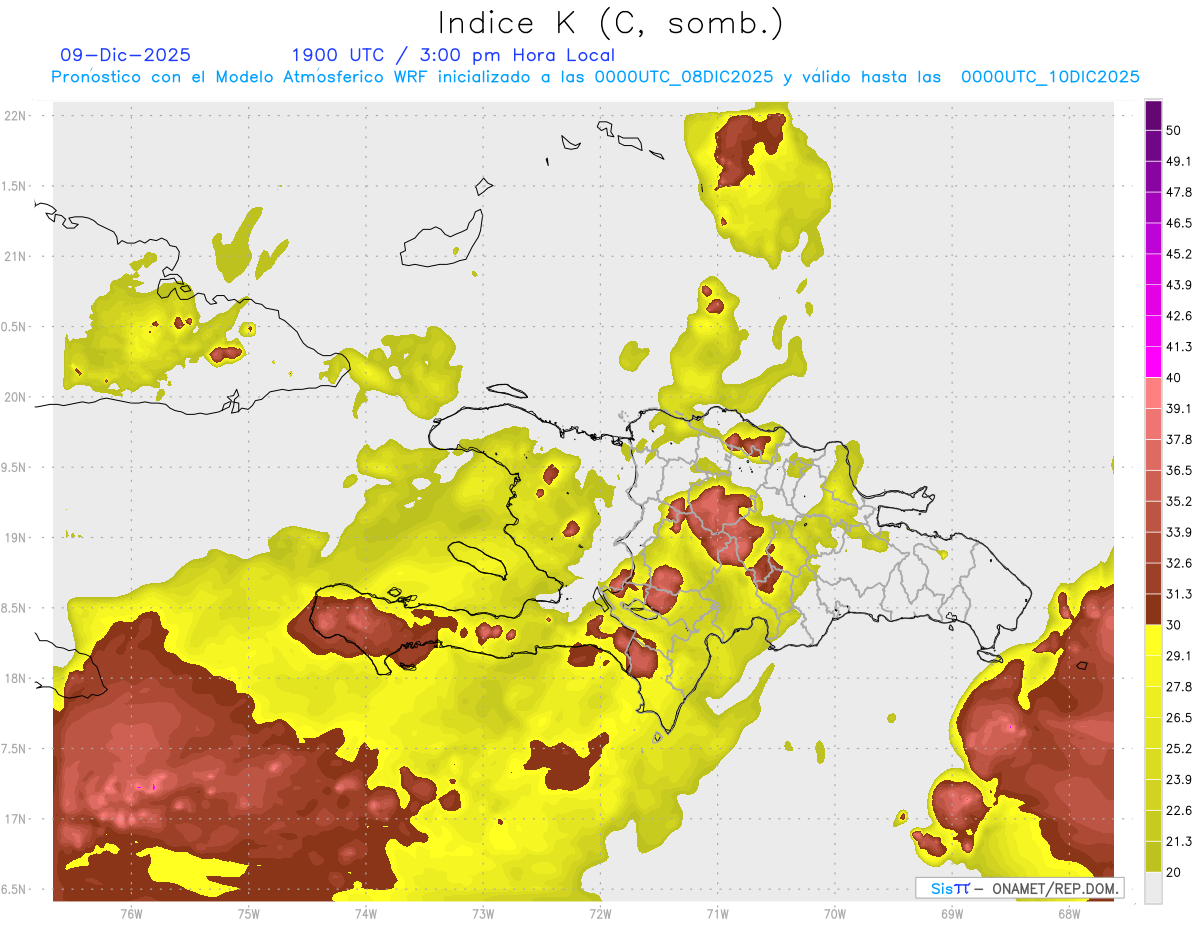
Task: Click the '27.8' color scale value
Action: pyautogui.click(x=1179, y=687)
